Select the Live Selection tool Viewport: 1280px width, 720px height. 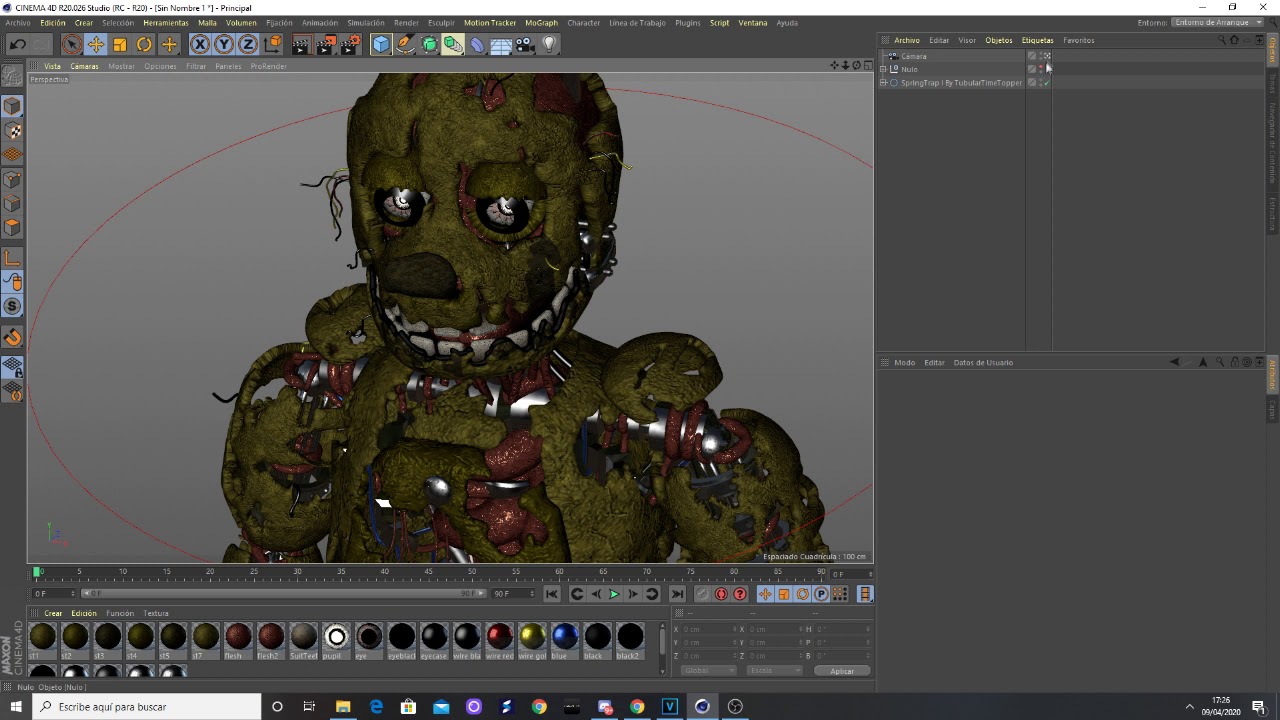[x=71, y=44]
